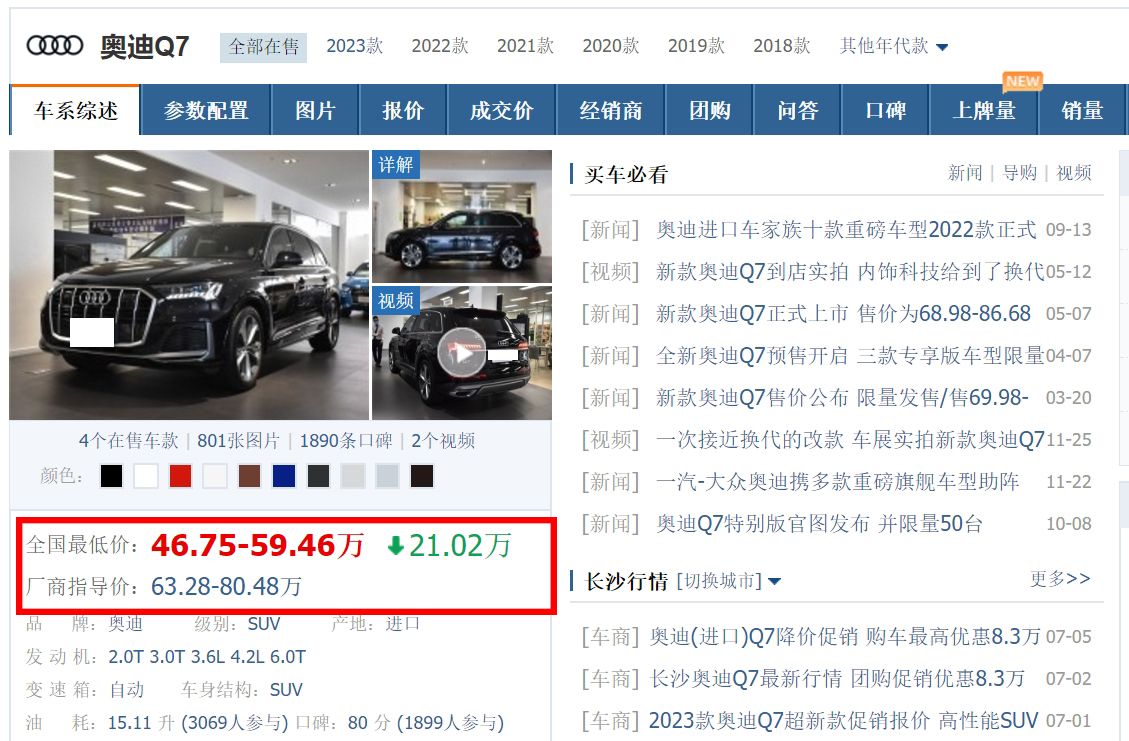Viewport: 1129px width, 741px height.
Task: Open news 全新奥迪Q7预售开启
Action: coord(850,355)
